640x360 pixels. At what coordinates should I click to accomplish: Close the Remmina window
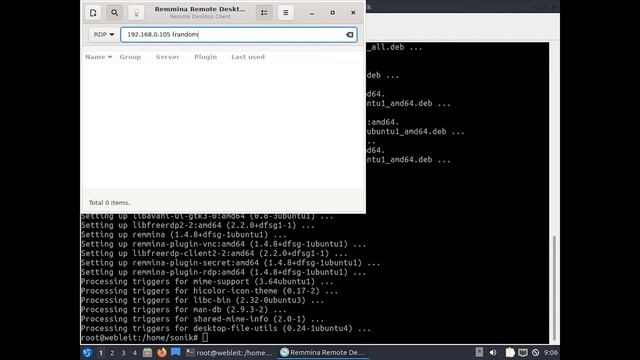(x=353, y=13)
